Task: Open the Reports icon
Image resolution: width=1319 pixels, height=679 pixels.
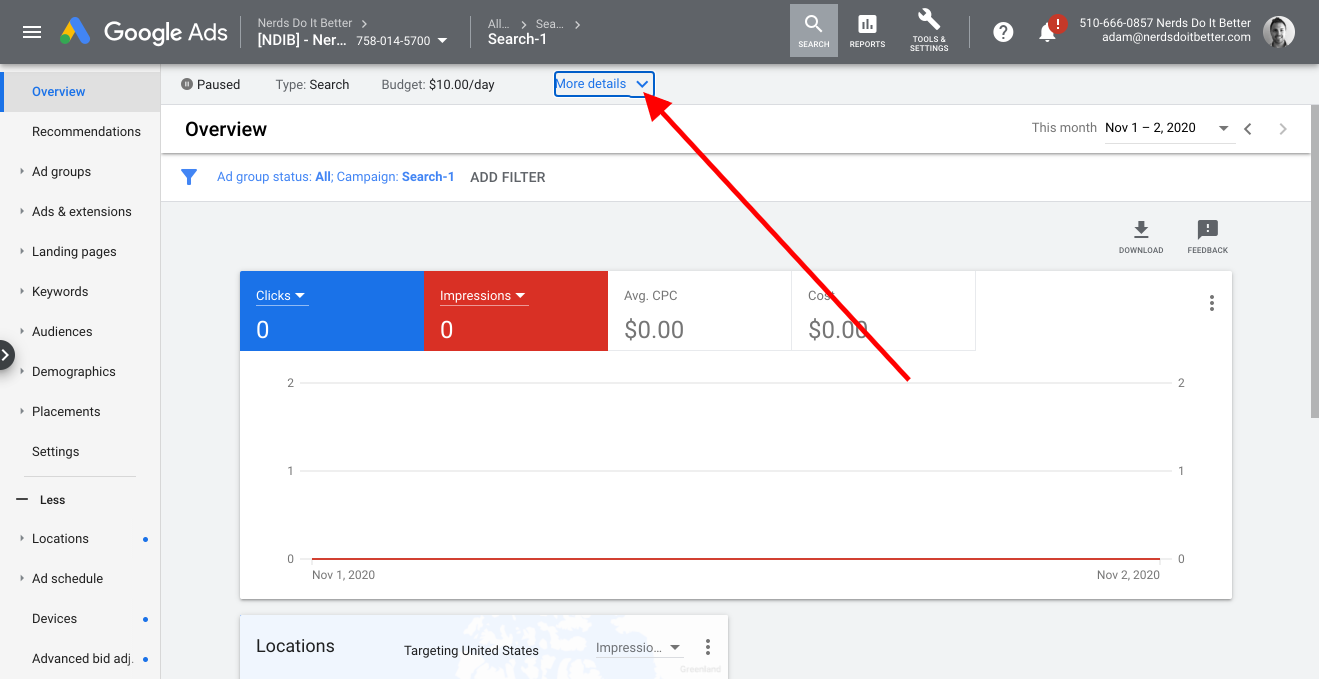Action: pyautogui.click(x=867, y=31)
